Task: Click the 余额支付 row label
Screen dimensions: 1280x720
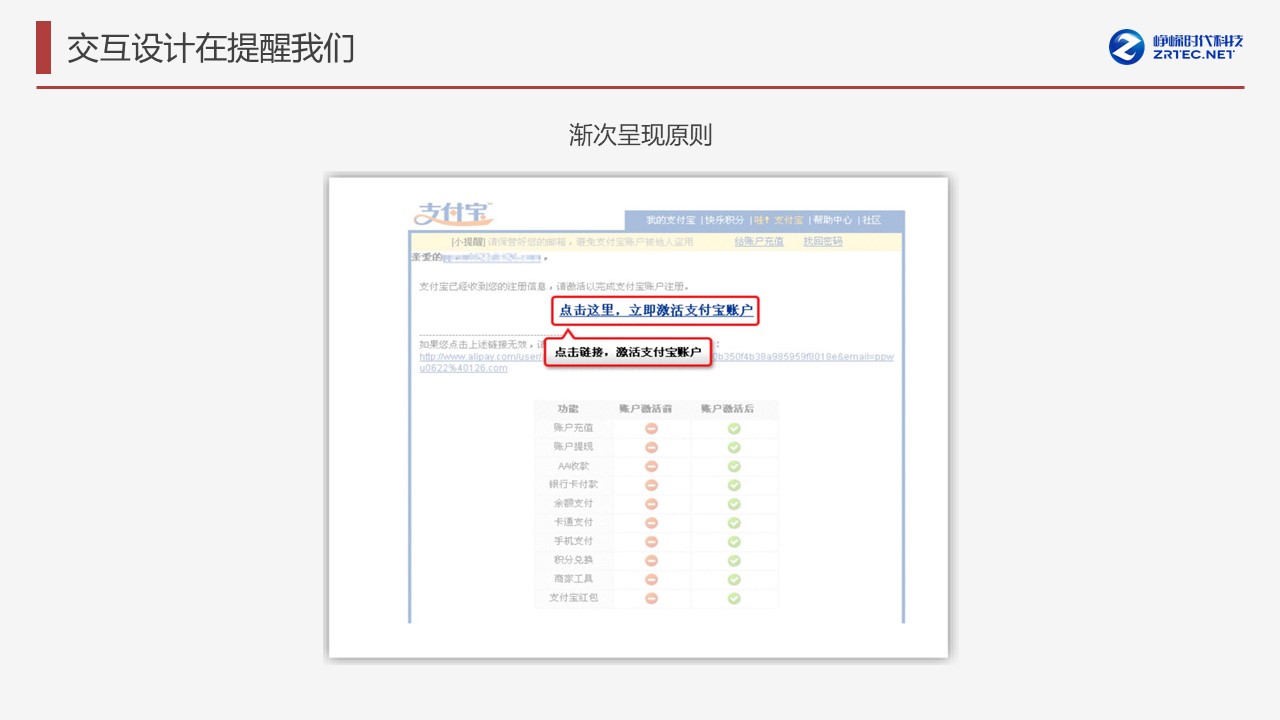Action: (573, 504)
